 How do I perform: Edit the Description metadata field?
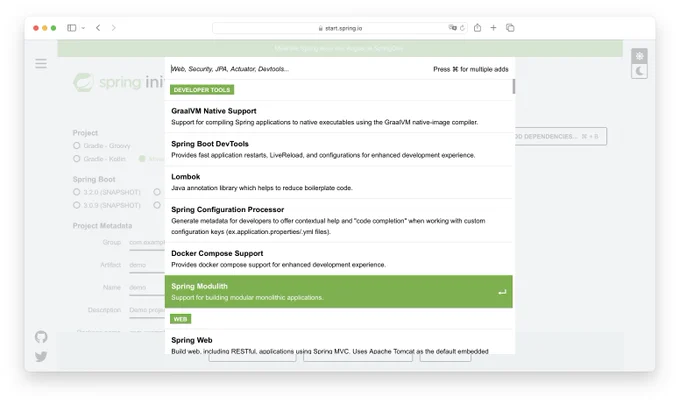pyautogui.click(x=147, y=310)
